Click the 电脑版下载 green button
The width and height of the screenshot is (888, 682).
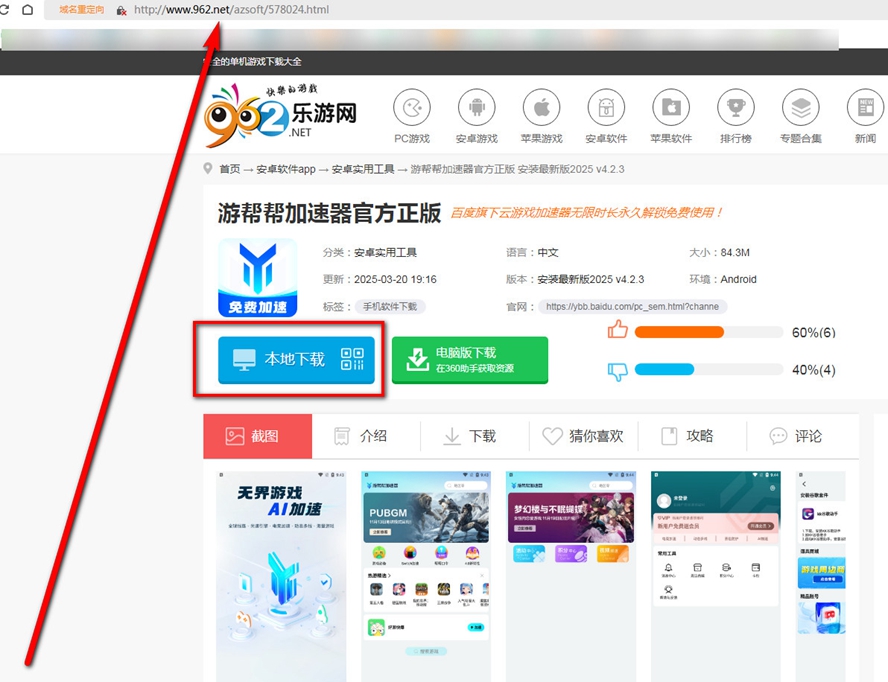point(469,360)
